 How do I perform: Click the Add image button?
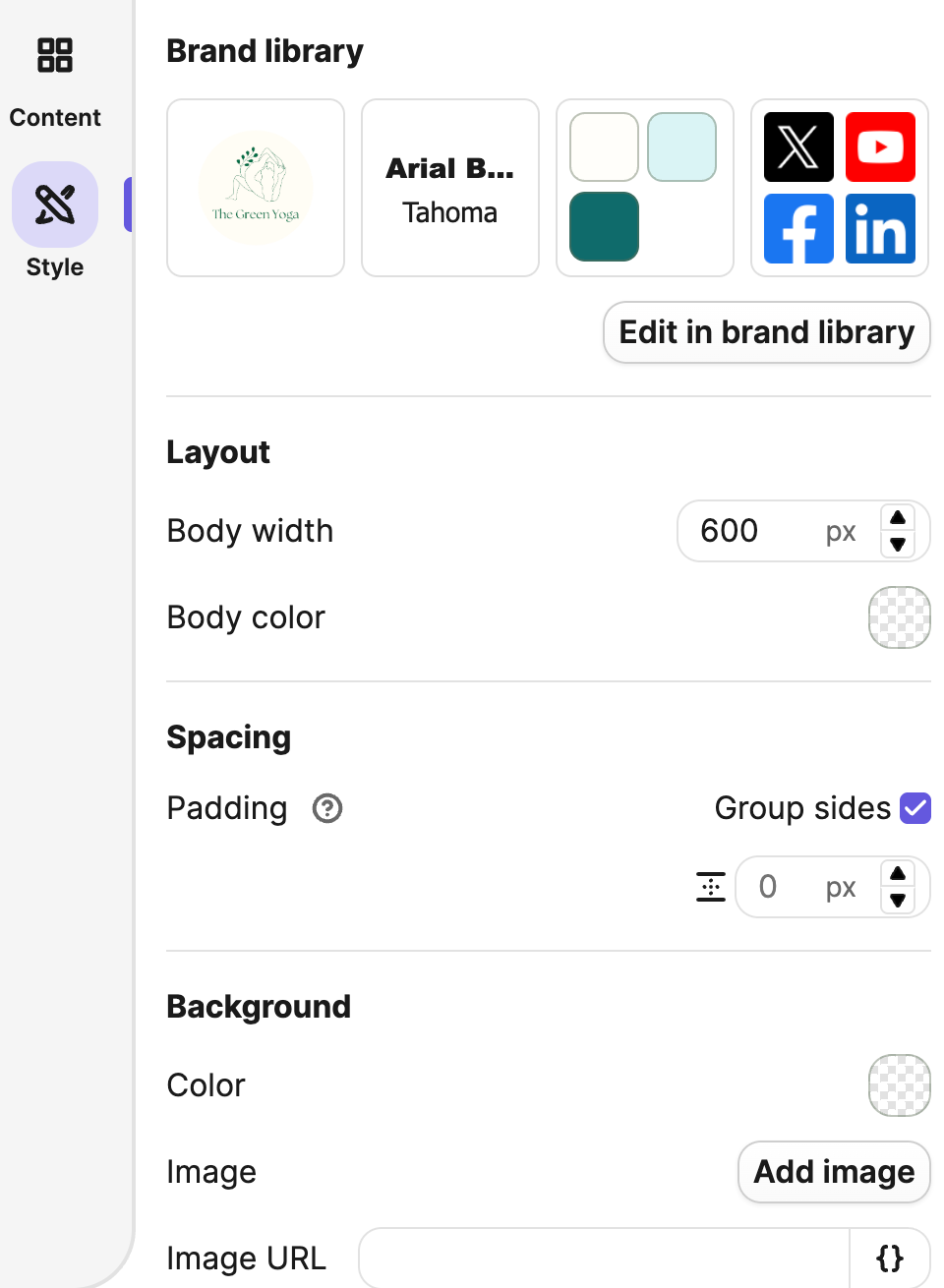pyautogui.click(x=834, y=1172)
